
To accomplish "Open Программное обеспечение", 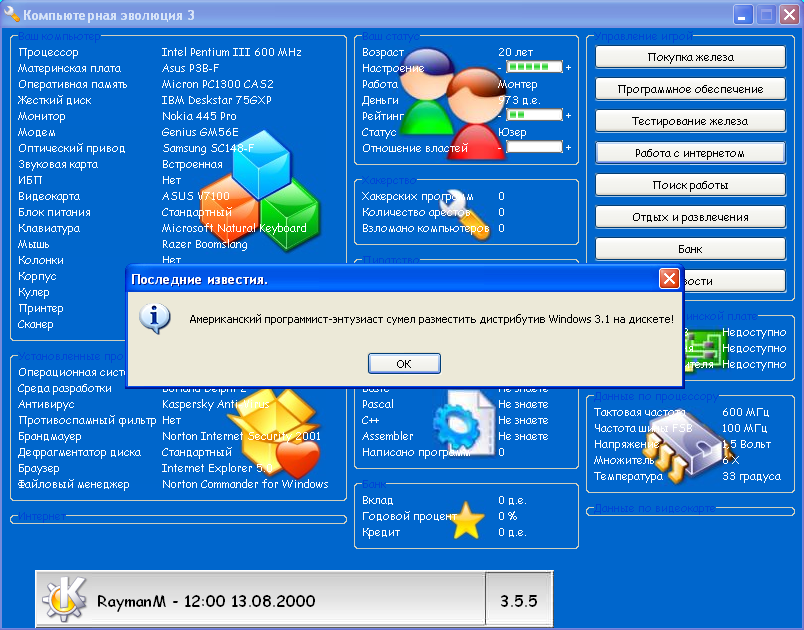I will [x=690, y=89].
